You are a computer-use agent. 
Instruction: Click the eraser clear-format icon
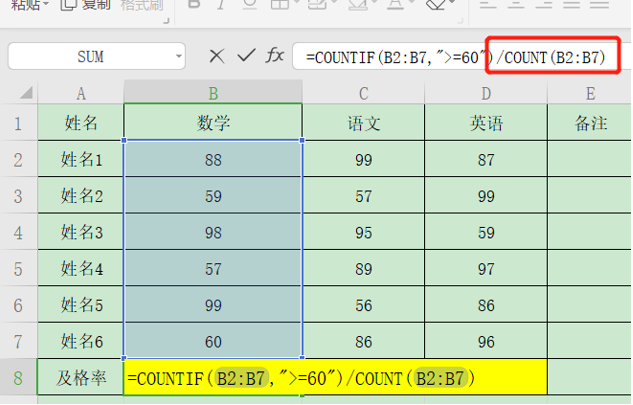[x=436, y=5]
